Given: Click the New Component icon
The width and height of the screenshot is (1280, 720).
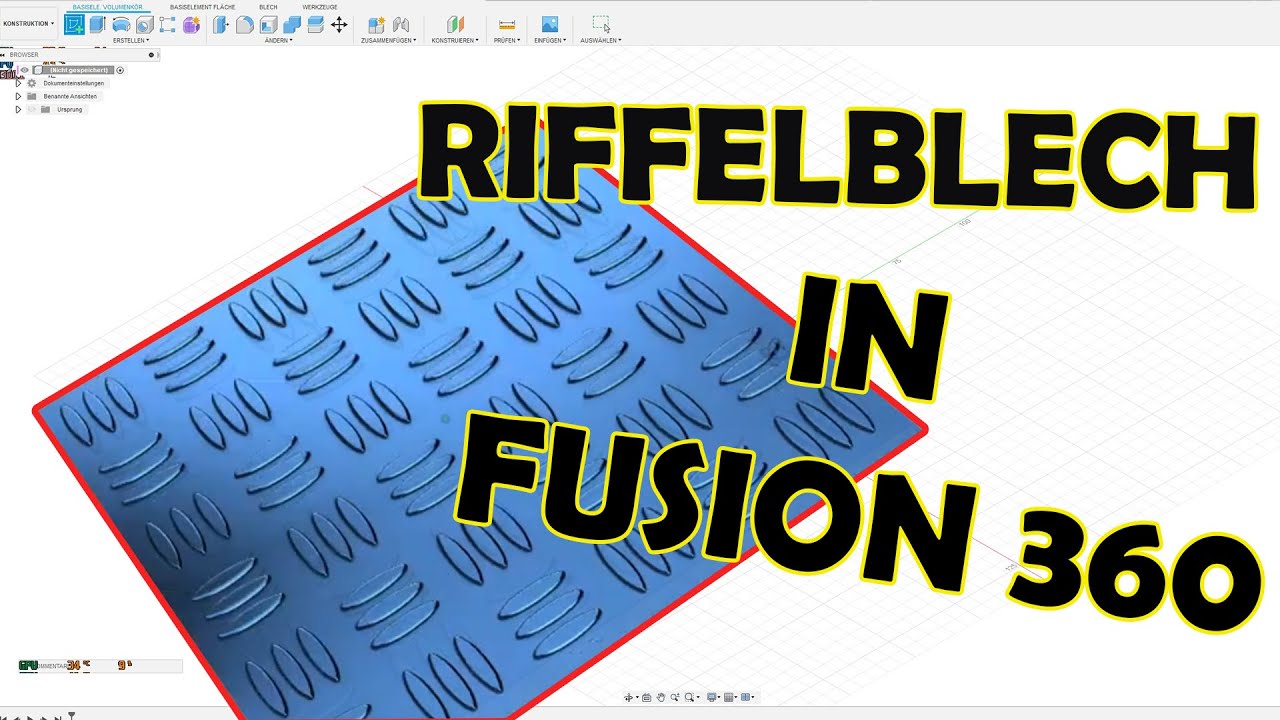Looking at the screenshot, I should click(x=377, y=24).
